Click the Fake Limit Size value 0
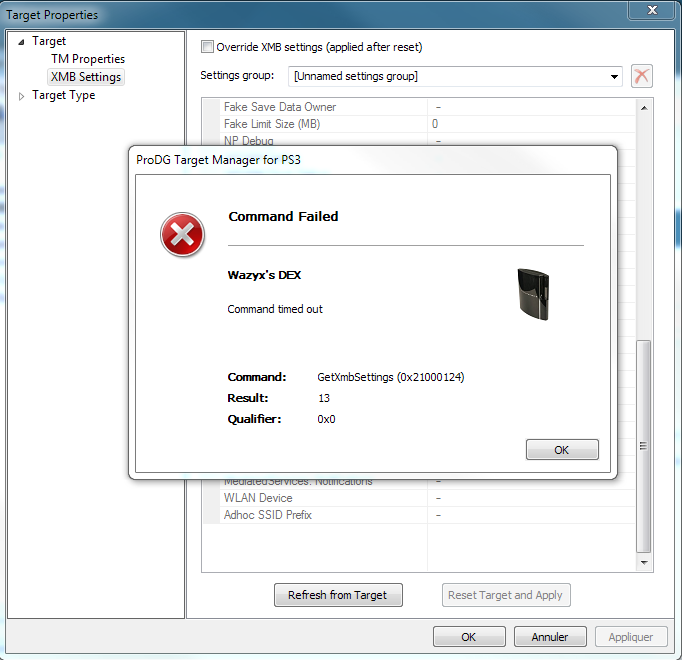 click(435, 124)
